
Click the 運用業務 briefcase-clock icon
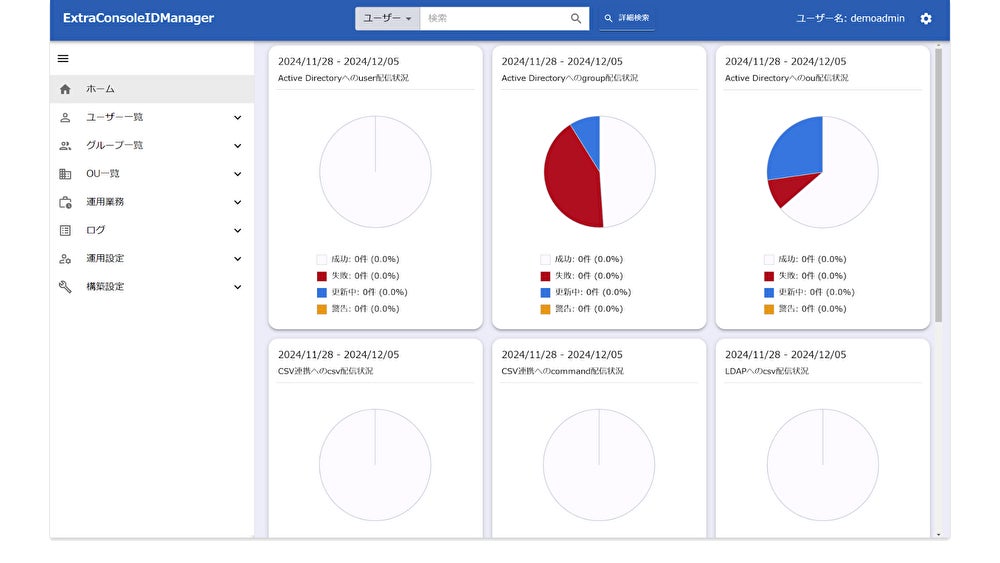[65, 202]
